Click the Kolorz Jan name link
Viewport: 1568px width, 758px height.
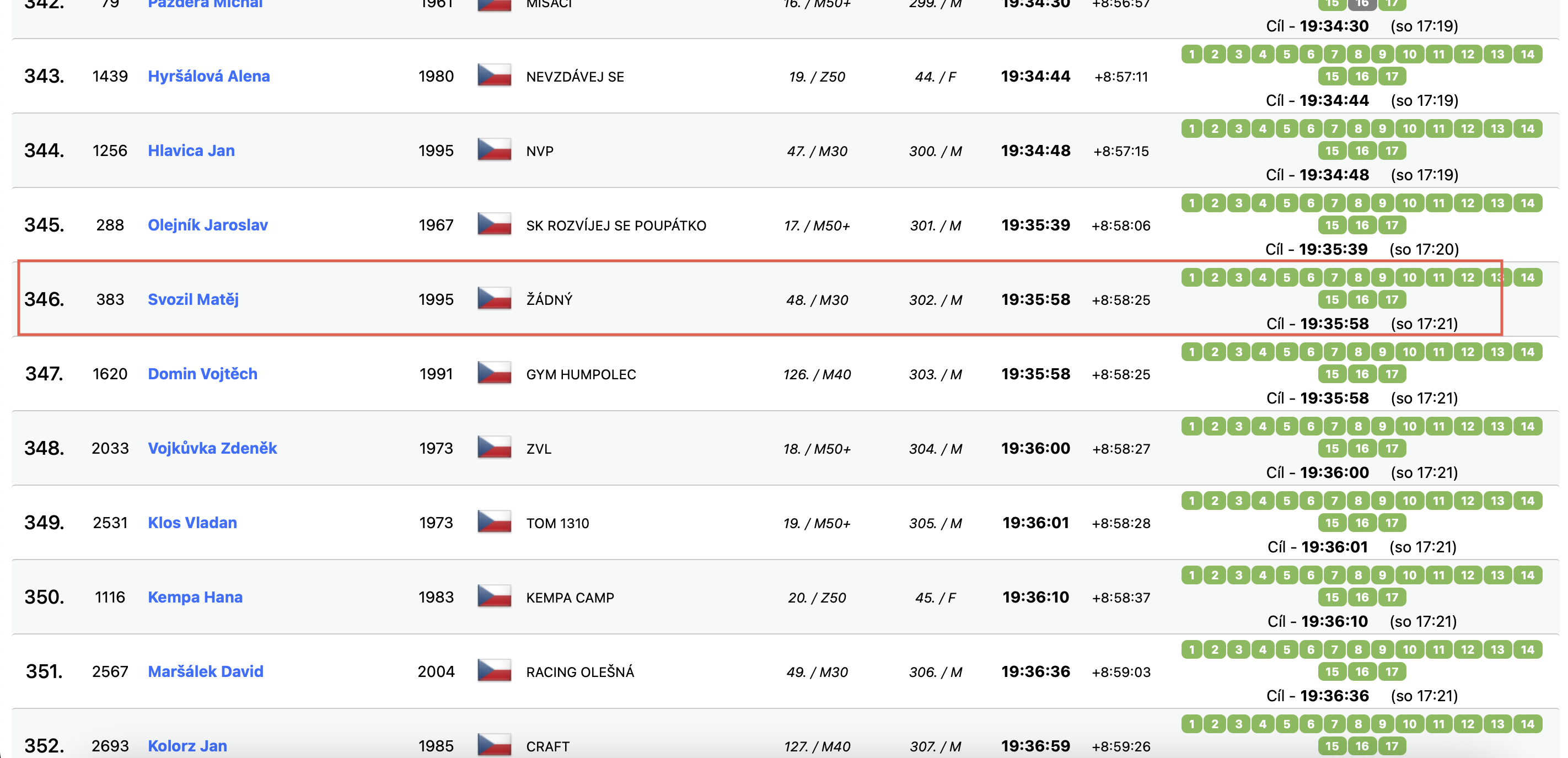click(x=187, y=745)
